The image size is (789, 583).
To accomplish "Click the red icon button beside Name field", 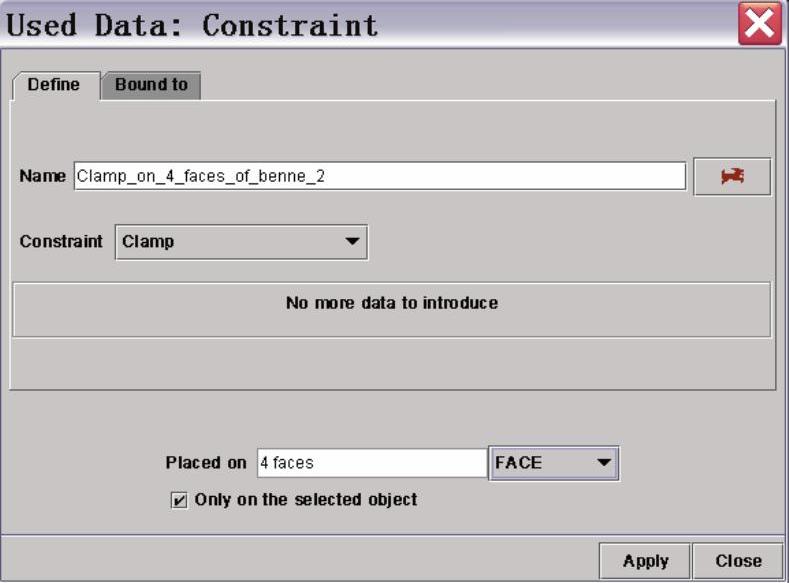I will click(x=732, y=177).
